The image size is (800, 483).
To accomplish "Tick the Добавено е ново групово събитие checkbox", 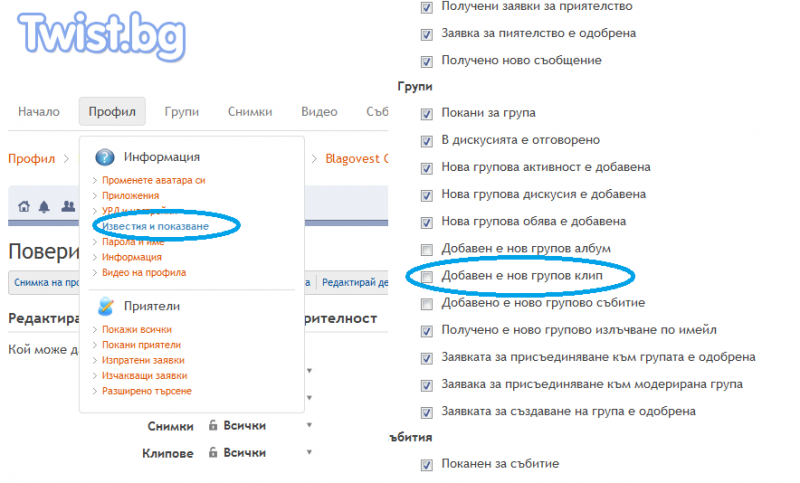I will click(427, 303).
